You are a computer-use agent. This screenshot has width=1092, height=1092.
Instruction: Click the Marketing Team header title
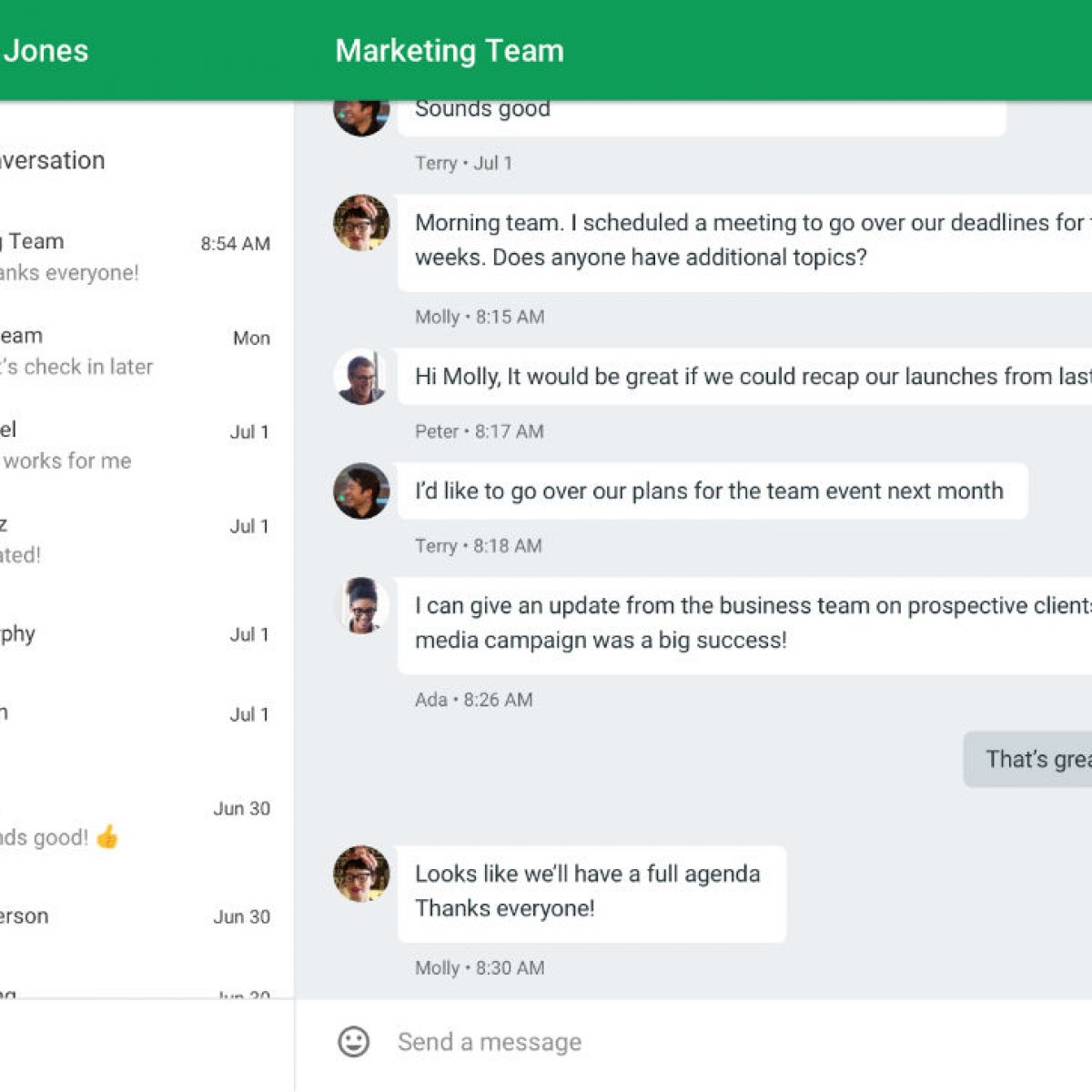click(x=450, y=51)
